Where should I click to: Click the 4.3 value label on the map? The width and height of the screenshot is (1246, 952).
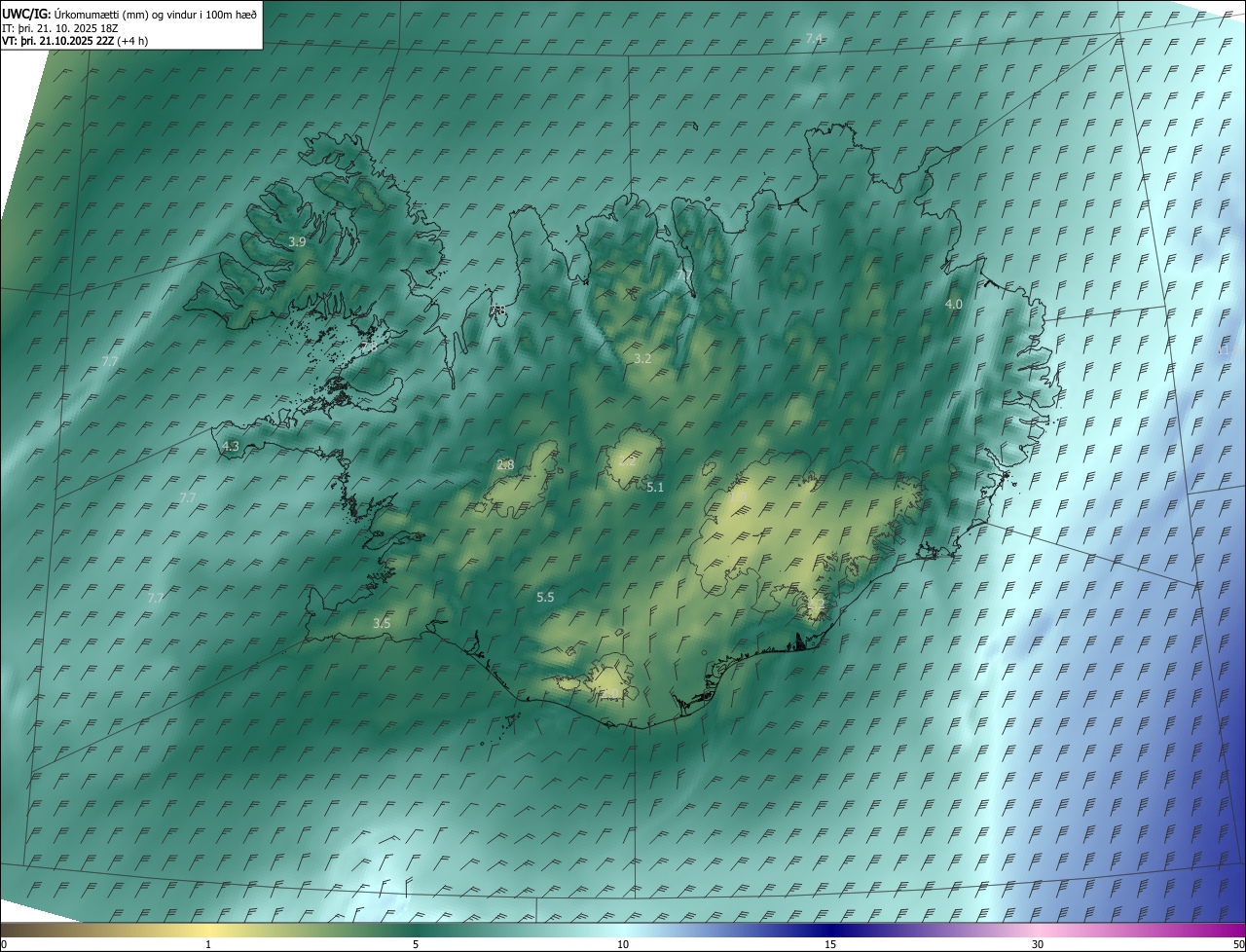point(231,446)
